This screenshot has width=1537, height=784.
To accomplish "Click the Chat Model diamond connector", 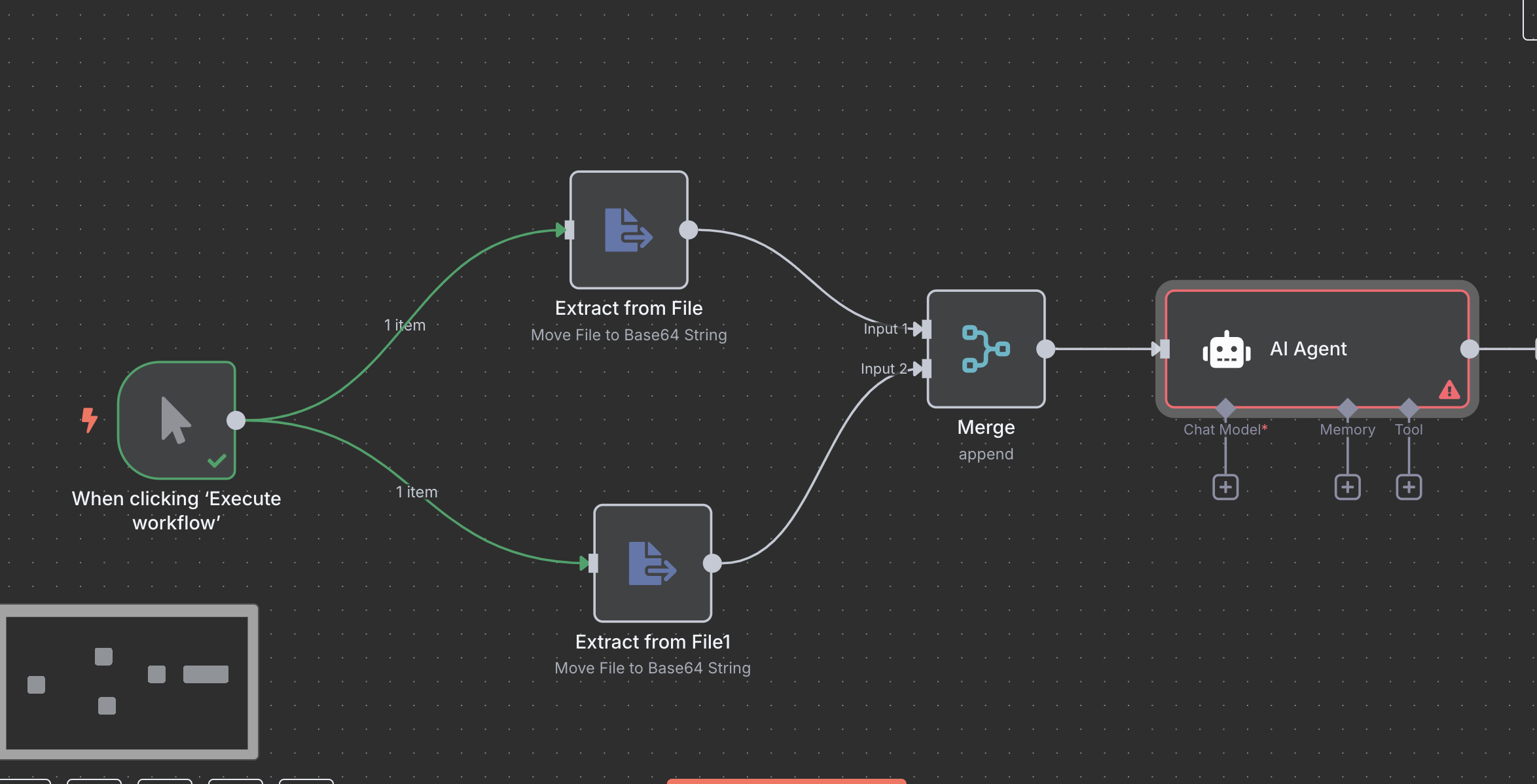I will 1225,408.
